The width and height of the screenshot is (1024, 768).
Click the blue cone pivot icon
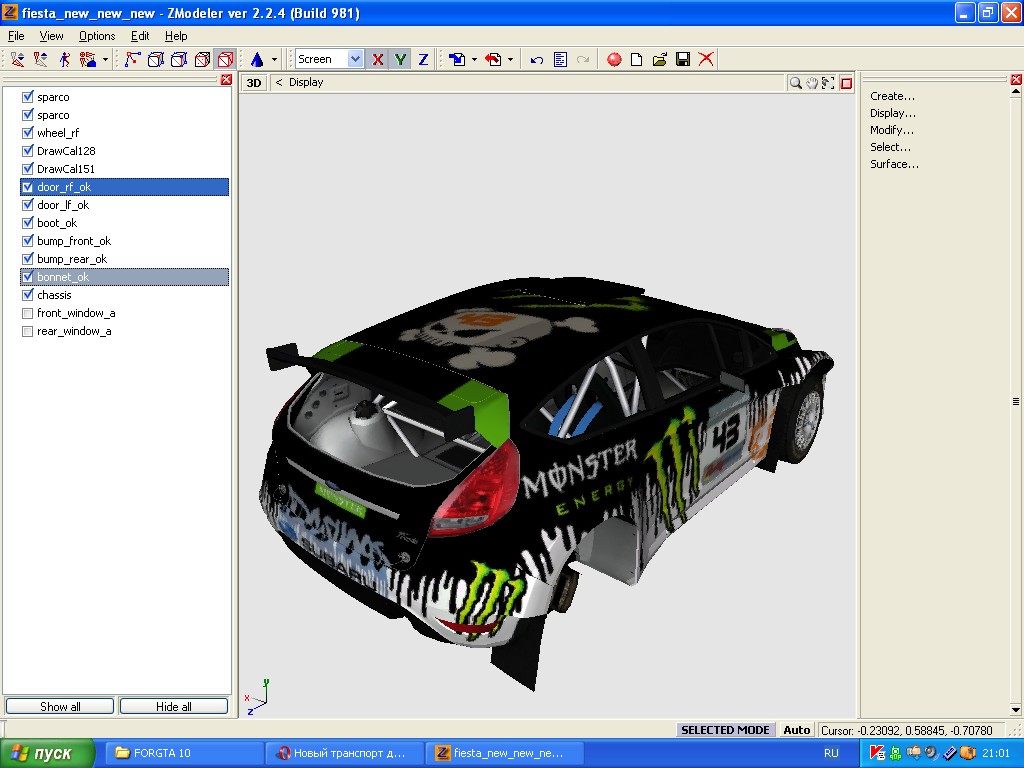[x=257, y=59]
